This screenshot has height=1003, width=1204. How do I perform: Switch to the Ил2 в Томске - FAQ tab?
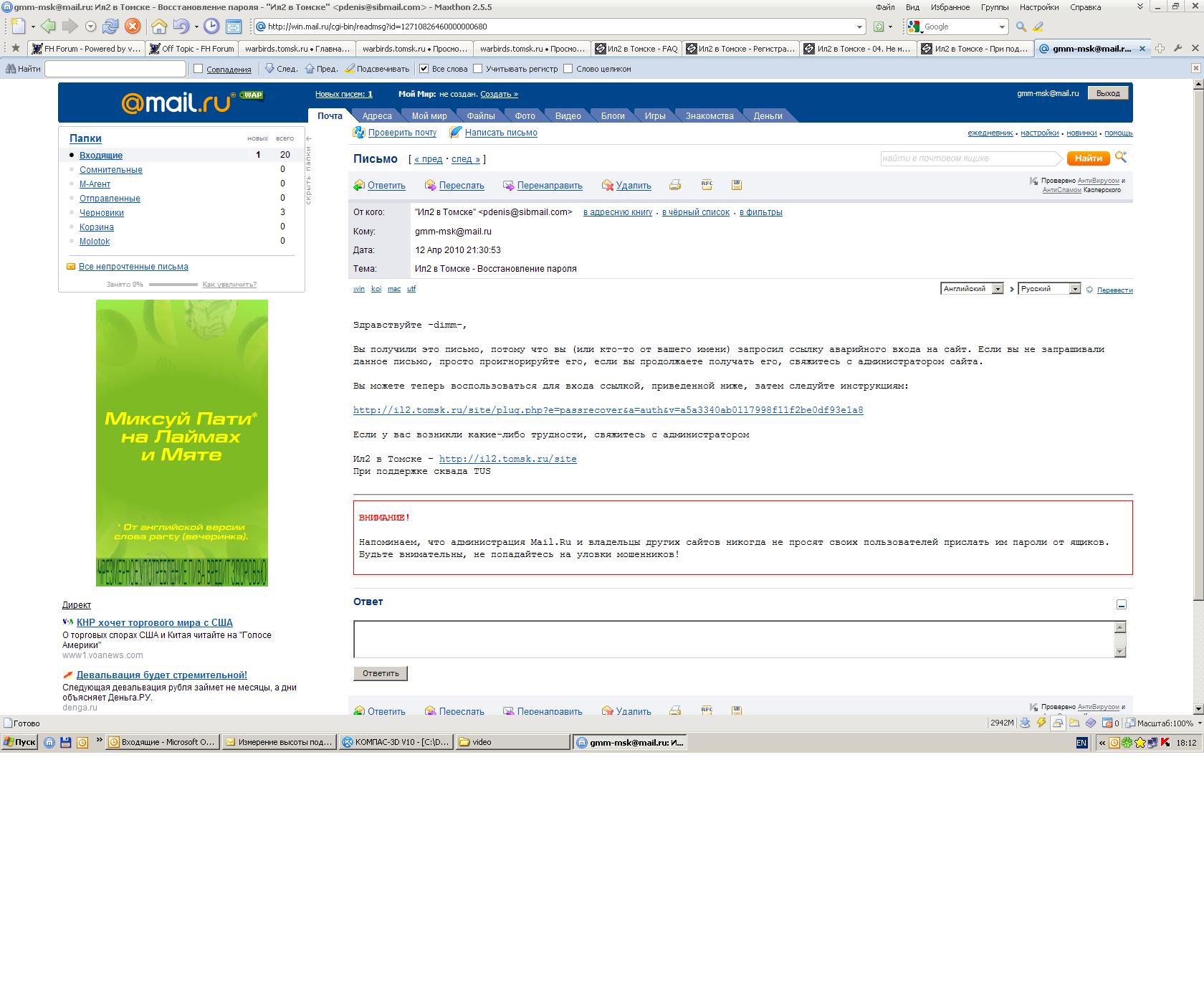(636, 49)
